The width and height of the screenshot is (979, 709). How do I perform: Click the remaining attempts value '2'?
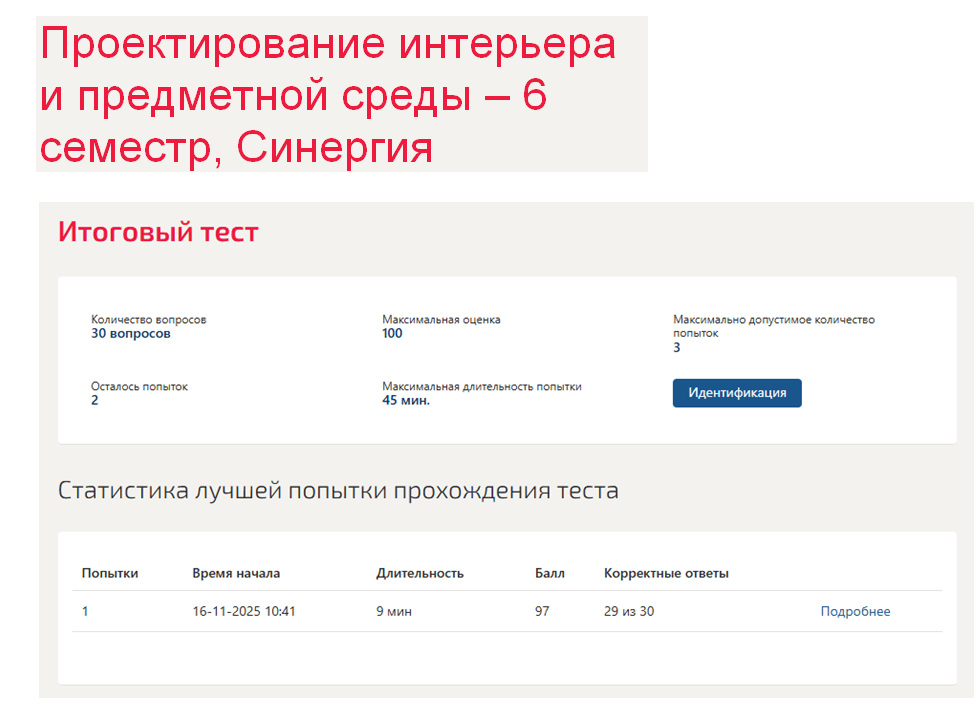click(x=95, y=400)
